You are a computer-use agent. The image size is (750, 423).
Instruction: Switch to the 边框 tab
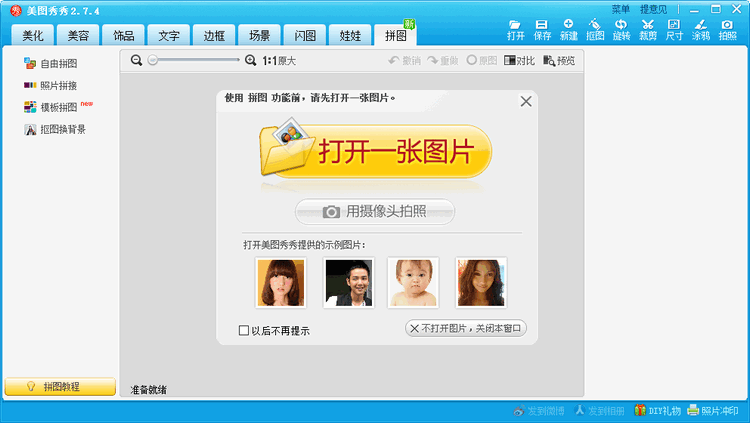tap(214, 36)
